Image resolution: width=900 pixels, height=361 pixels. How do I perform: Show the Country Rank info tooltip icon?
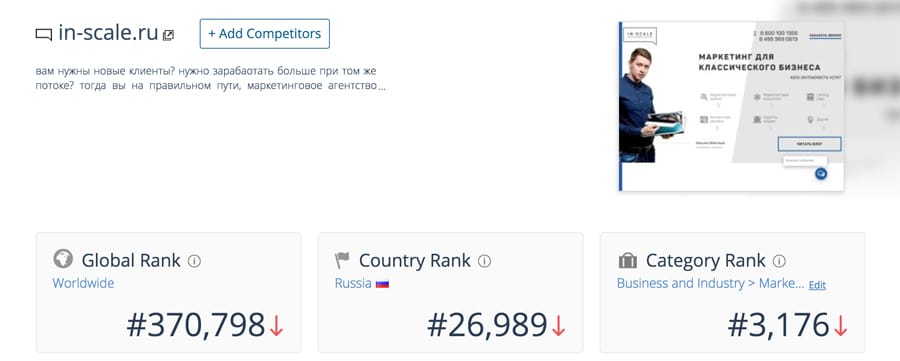(x=484, y=261)
